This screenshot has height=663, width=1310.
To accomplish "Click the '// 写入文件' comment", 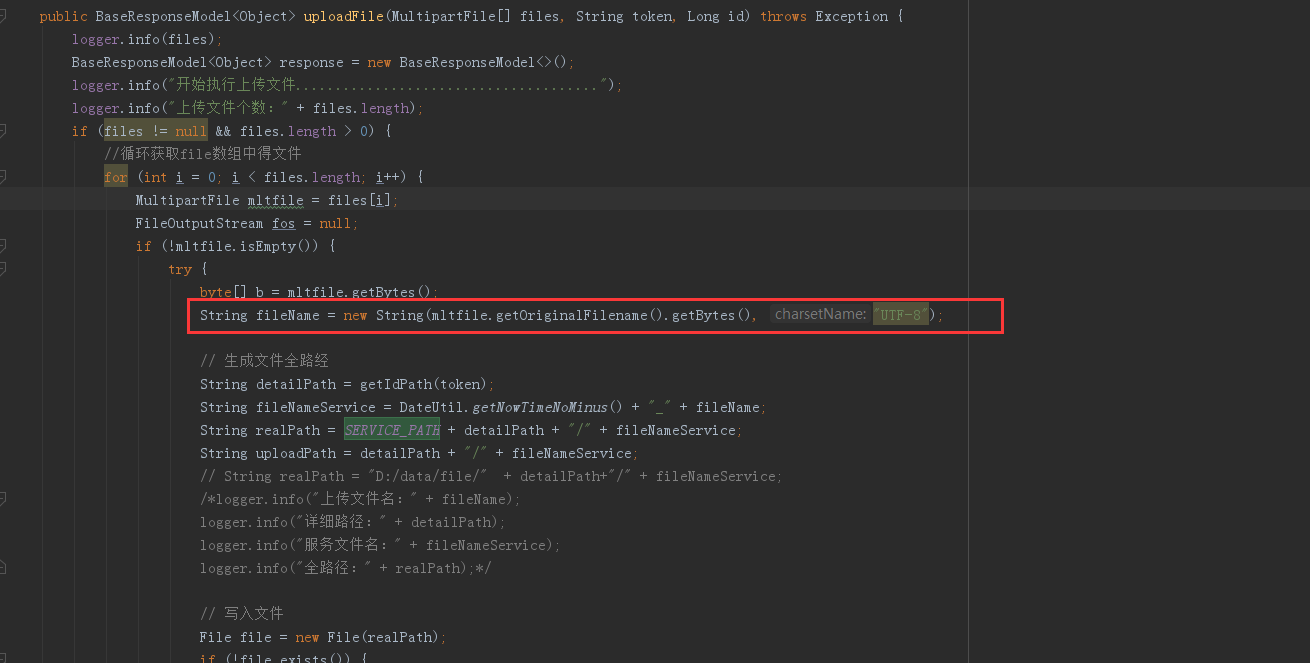I will click(x=241, y=614).
